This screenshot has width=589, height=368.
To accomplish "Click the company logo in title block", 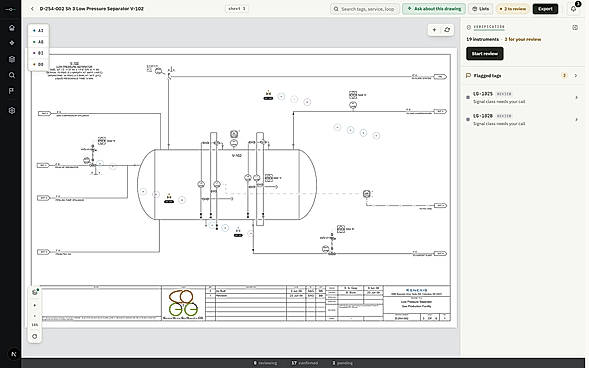I will point(184,303).
